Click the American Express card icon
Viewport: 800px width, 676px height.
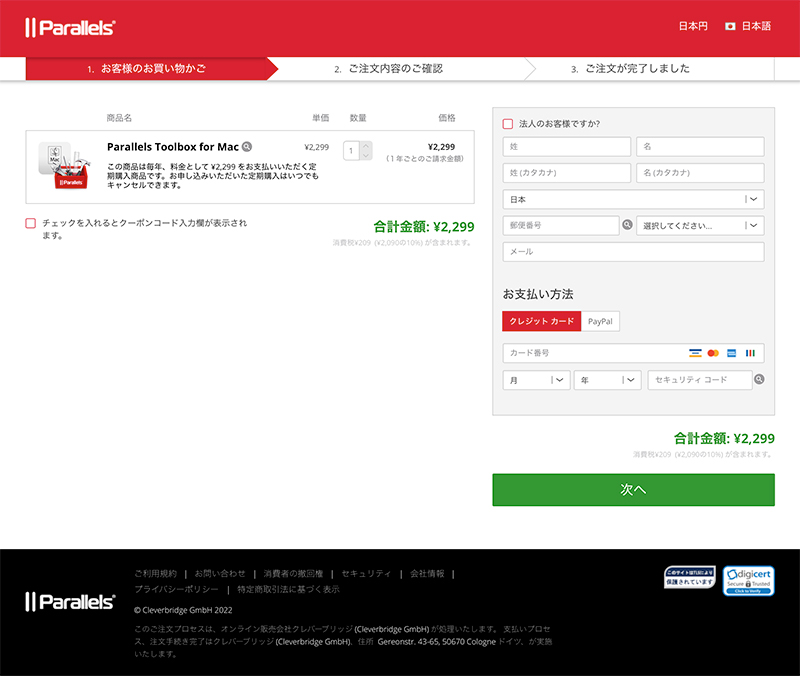coord(732,353)
